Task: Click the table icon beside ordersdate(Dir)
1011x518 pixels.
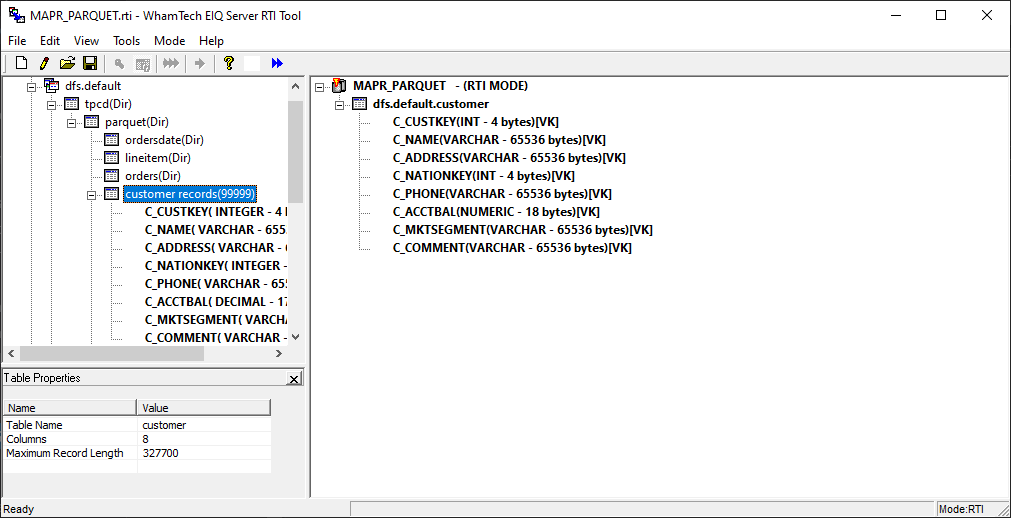Action: click(112, 140)
